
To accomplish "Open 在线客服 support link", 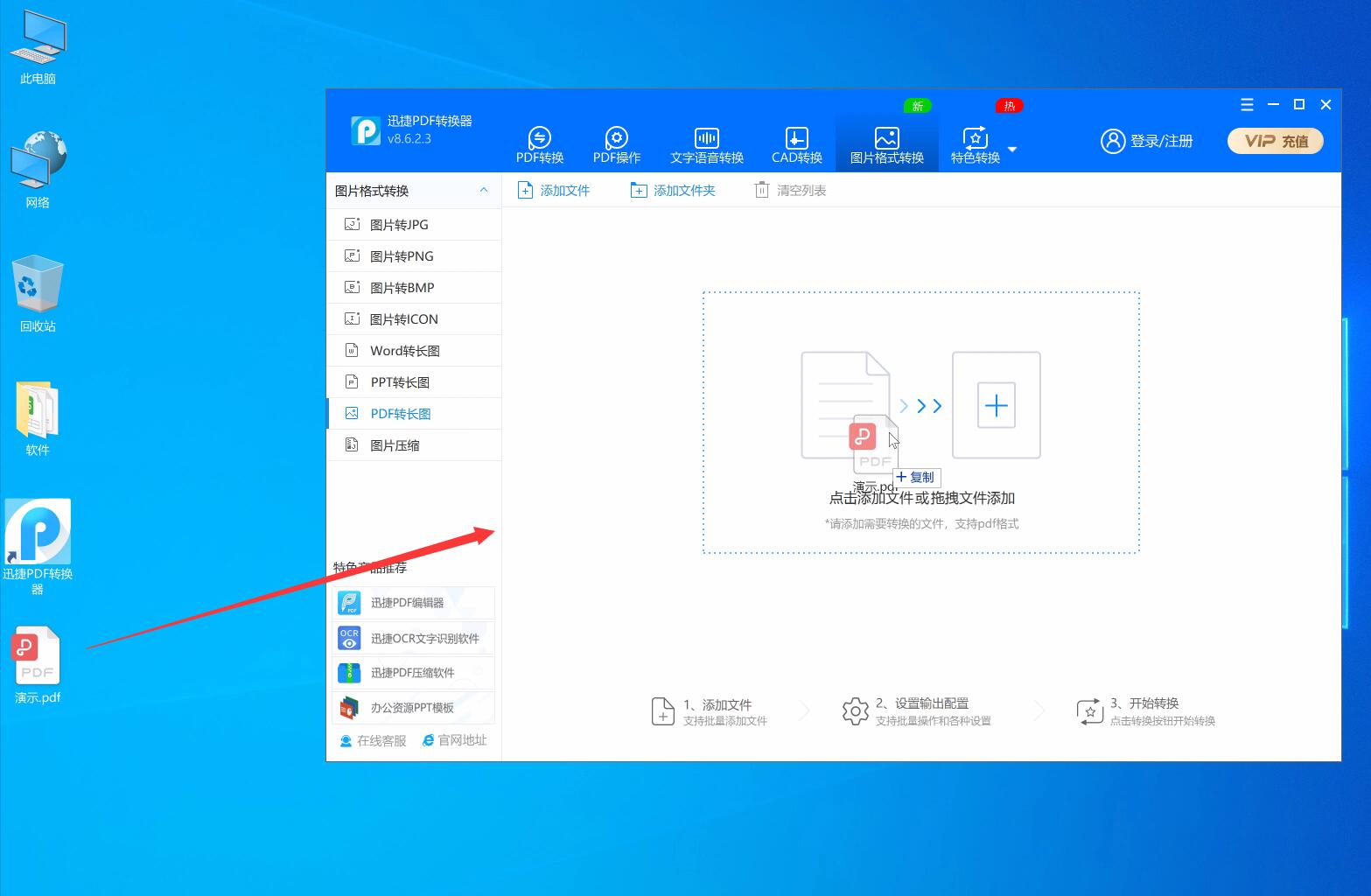I will pos(373,740).
